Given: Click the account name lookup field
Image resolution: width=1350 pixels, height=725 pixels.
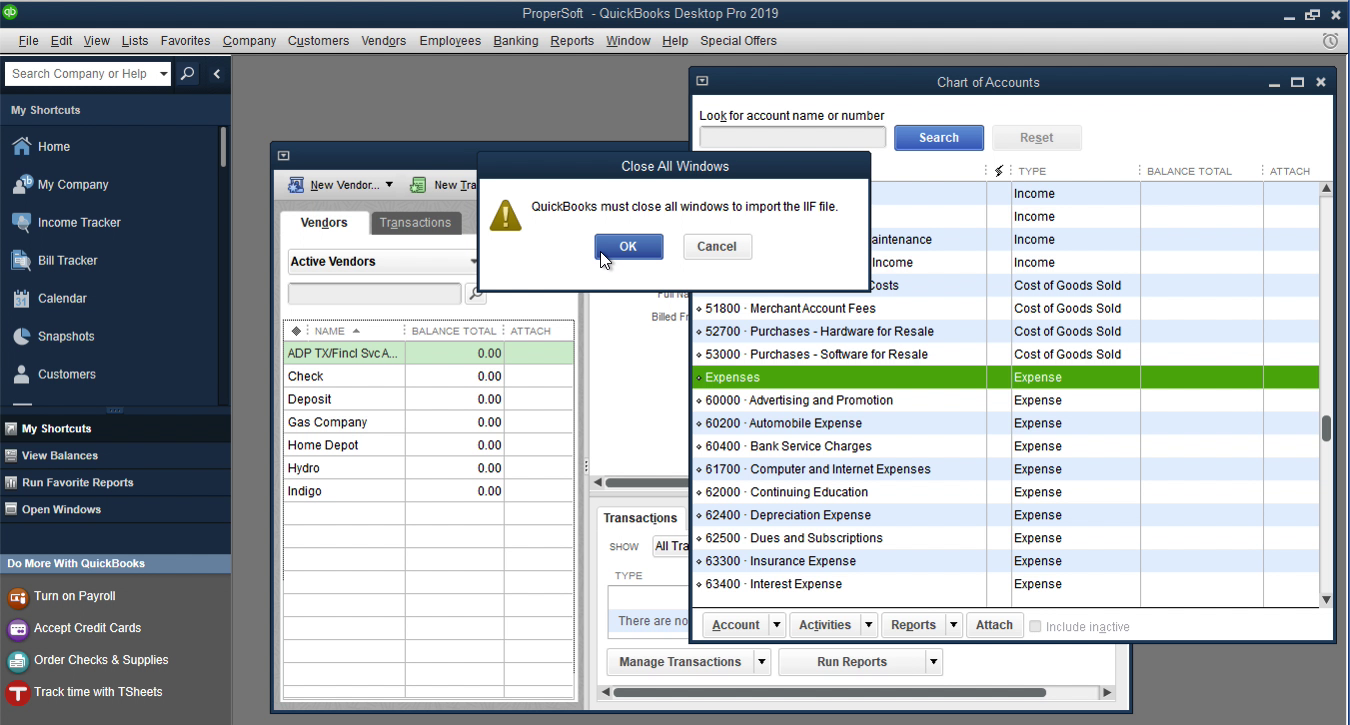Looking at the screenshot, I should pyautogui.click(x=793, y=138).
